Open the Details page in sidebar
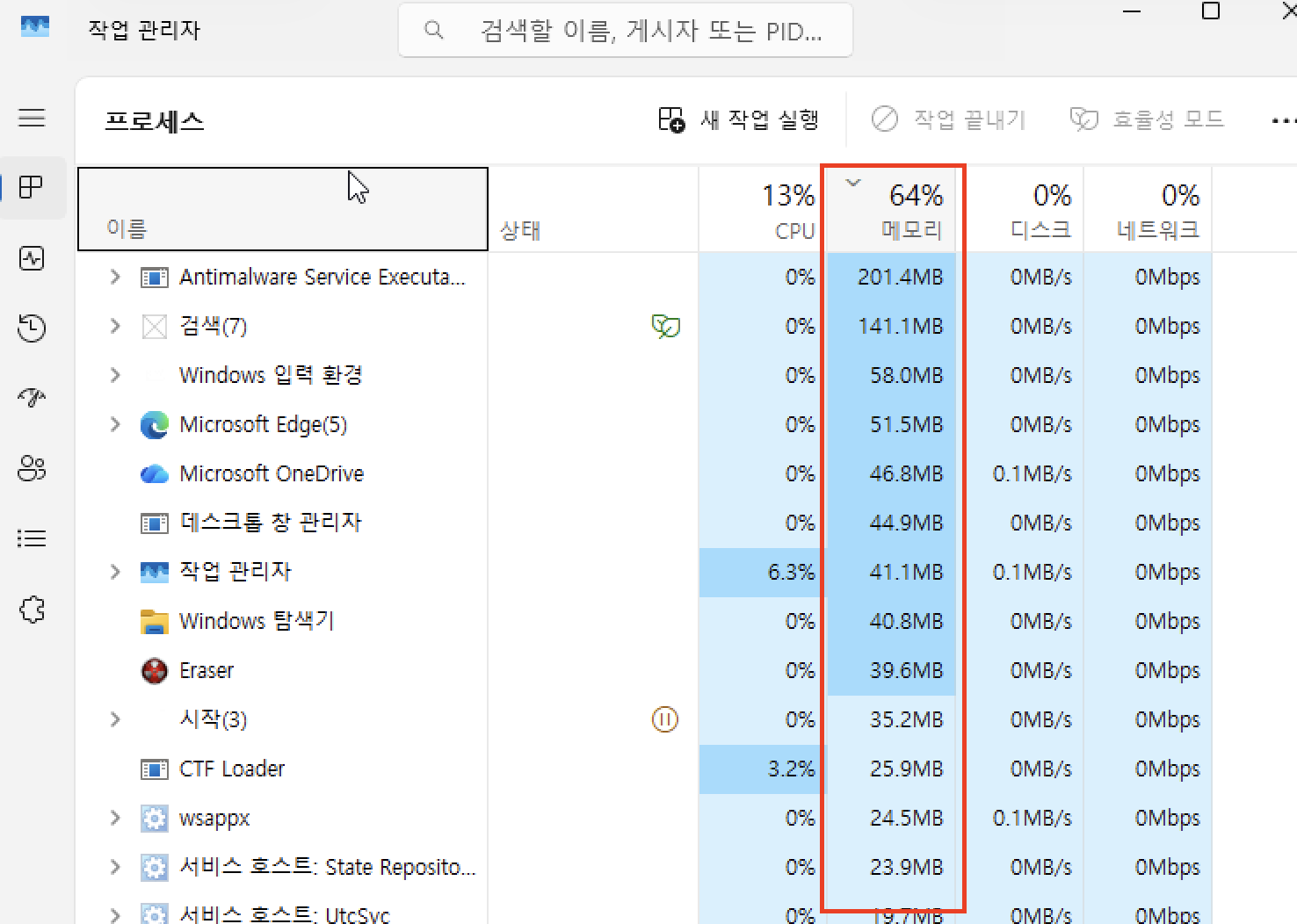 point(33,538)
